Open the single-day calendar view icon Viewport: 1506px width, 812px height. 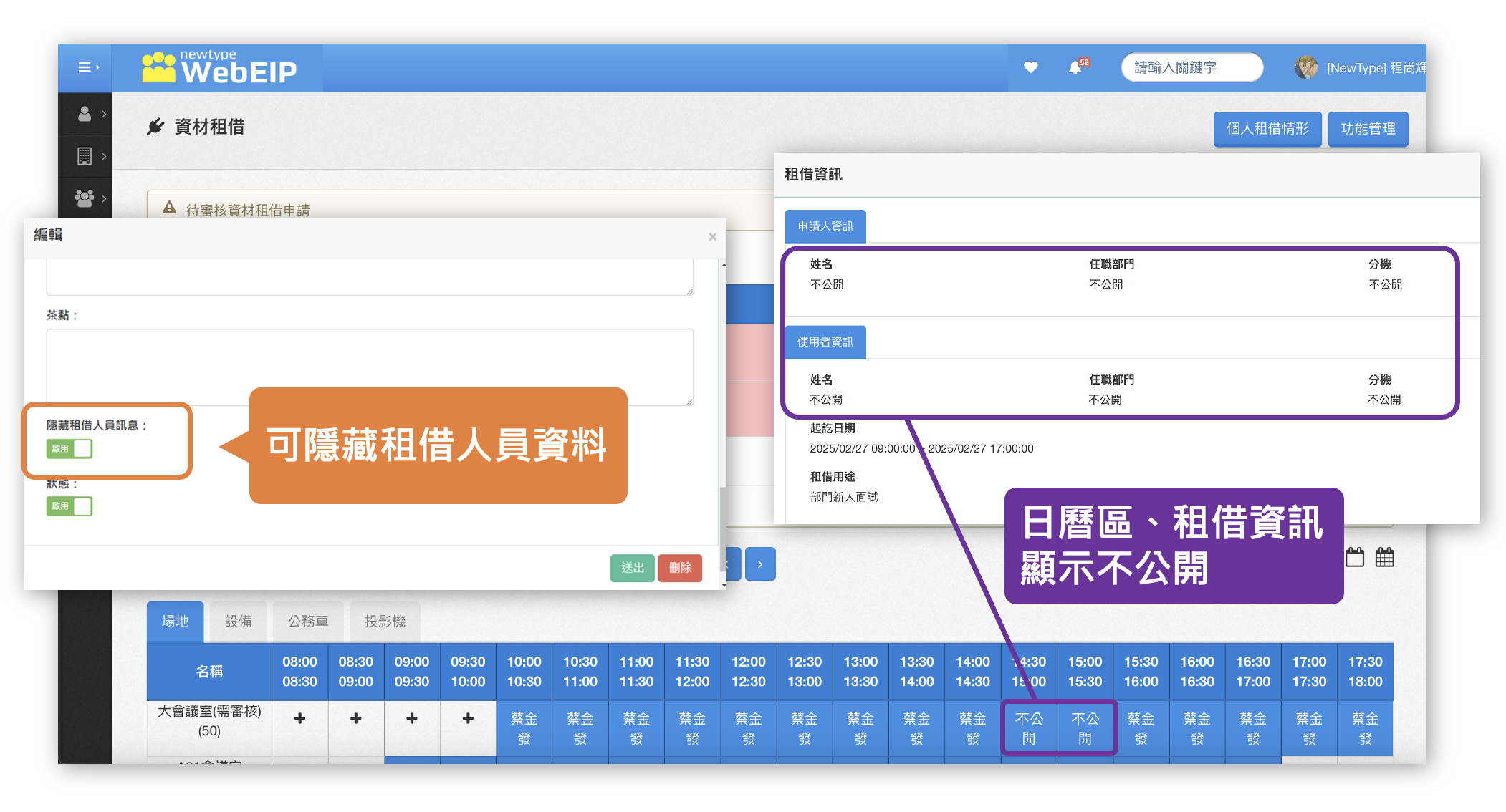click(1354, 557)
